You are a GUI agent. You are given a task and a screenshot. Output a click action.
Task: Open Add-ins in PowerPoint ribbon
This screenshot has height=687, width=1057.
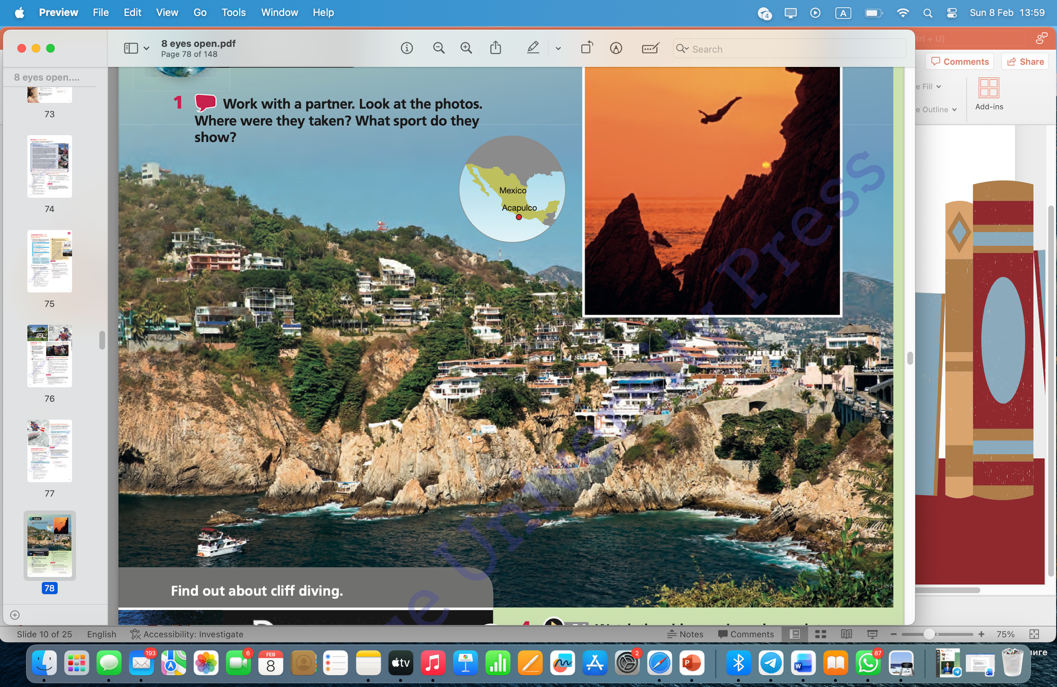point(989,94)
